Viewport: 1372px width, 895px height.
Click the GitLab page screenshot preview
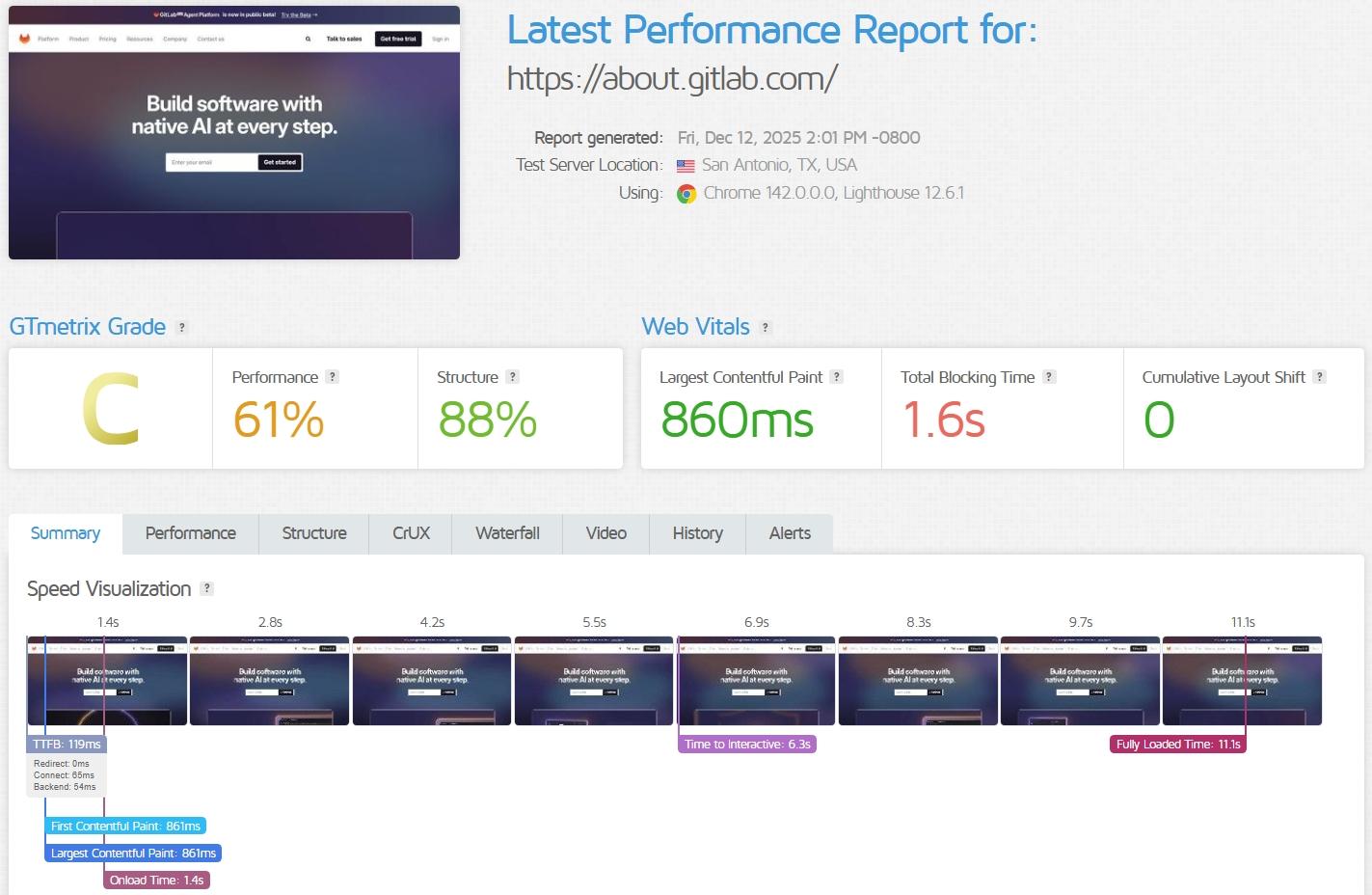pyautogui.click(x=234, y=133)
